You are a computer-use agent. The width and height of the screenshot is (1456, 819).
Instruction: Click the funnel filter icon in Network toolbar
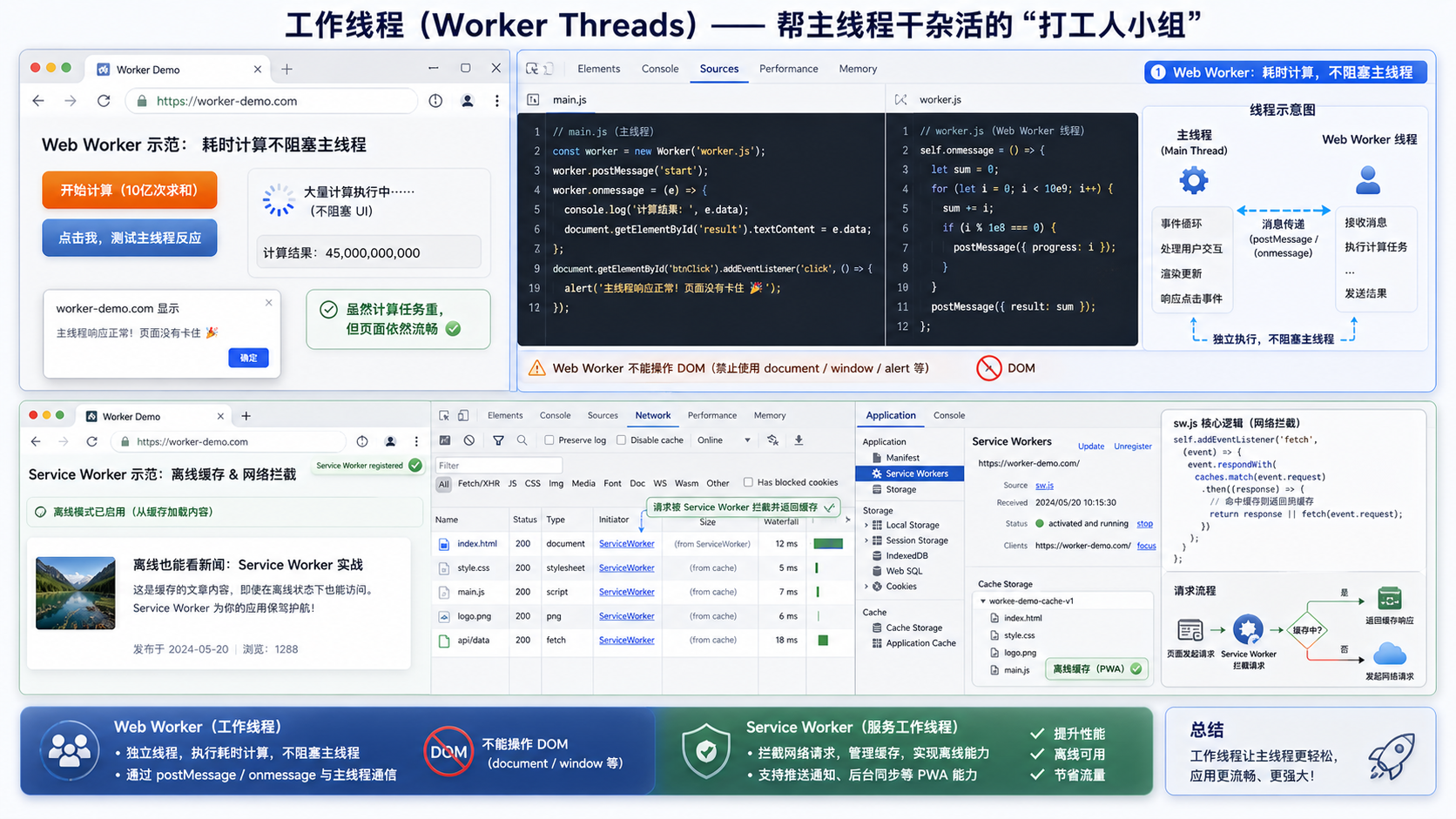[498, 440]
